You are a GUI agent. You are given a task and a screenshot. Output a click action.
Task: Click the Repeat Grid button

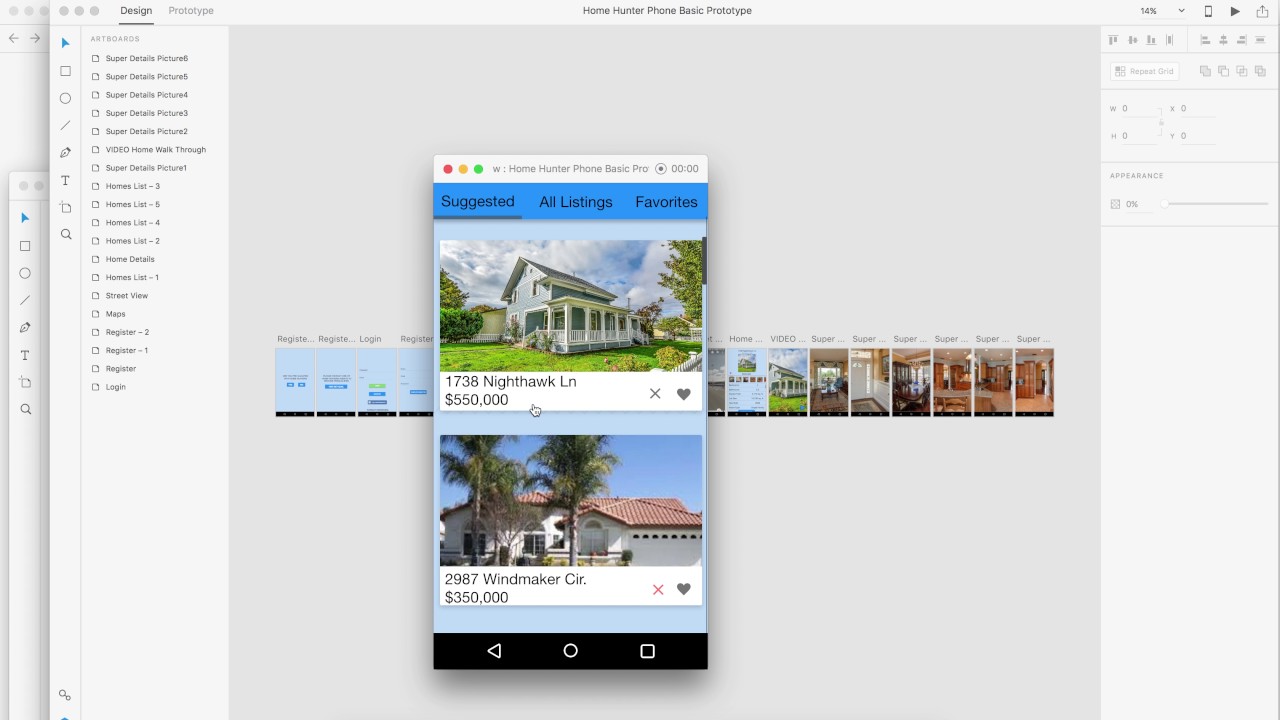coord(1145,71)
